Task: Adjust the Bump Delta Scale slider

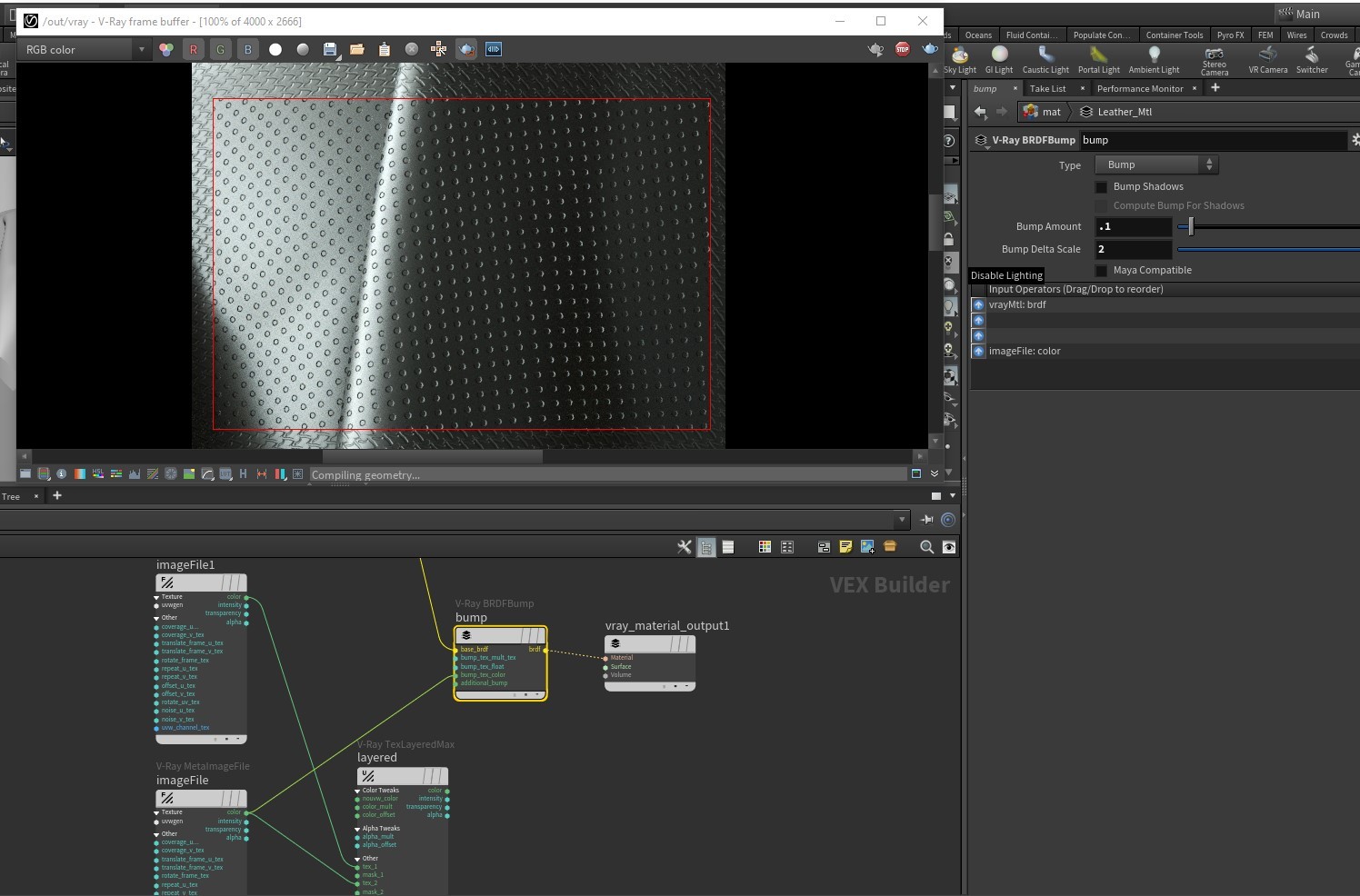Action: [x=1268, y=249]
